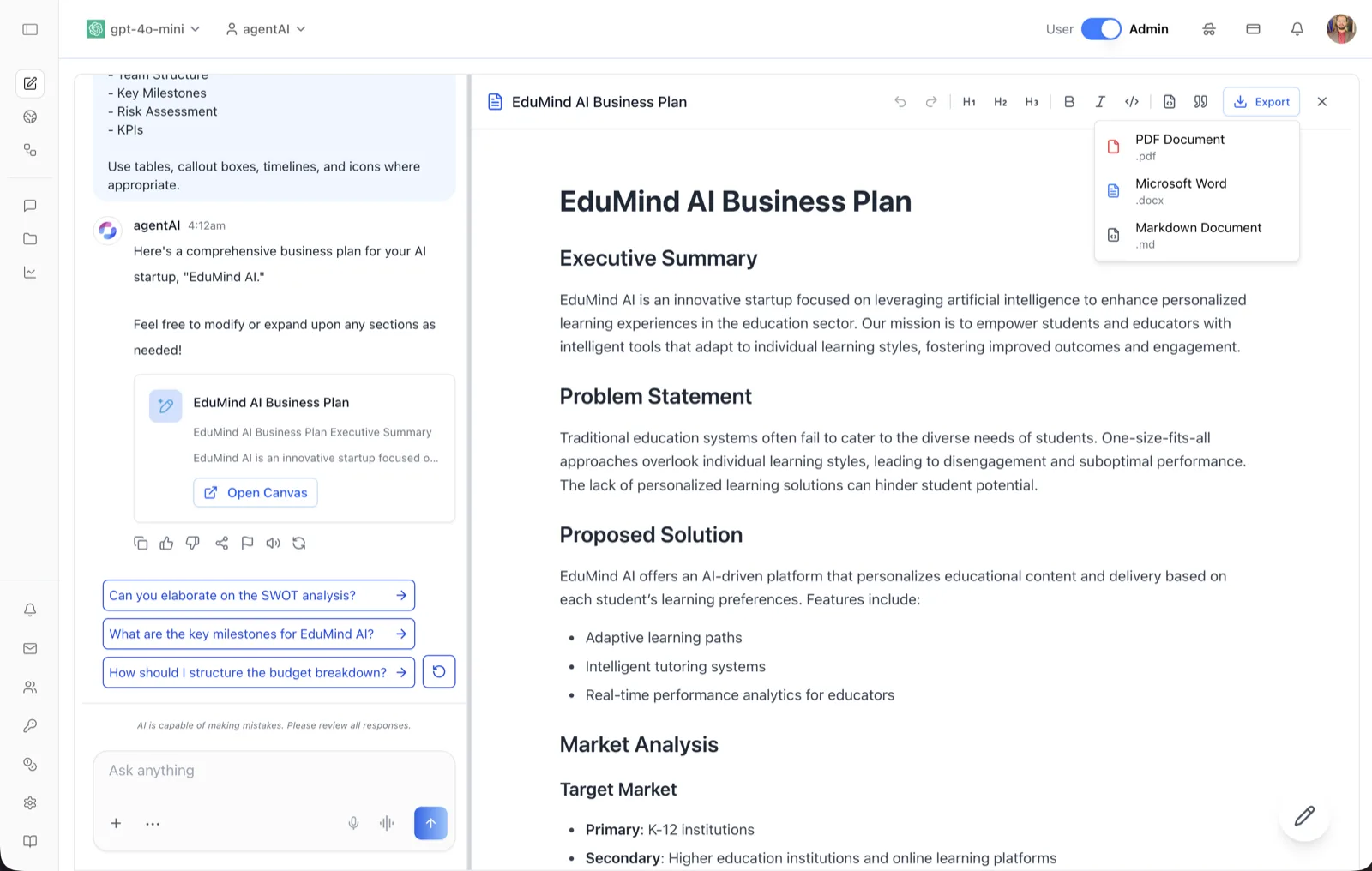Open the billing card icon in top bar
Viewport: 1372px width, 871px height.
click(x=1253, y=29)
